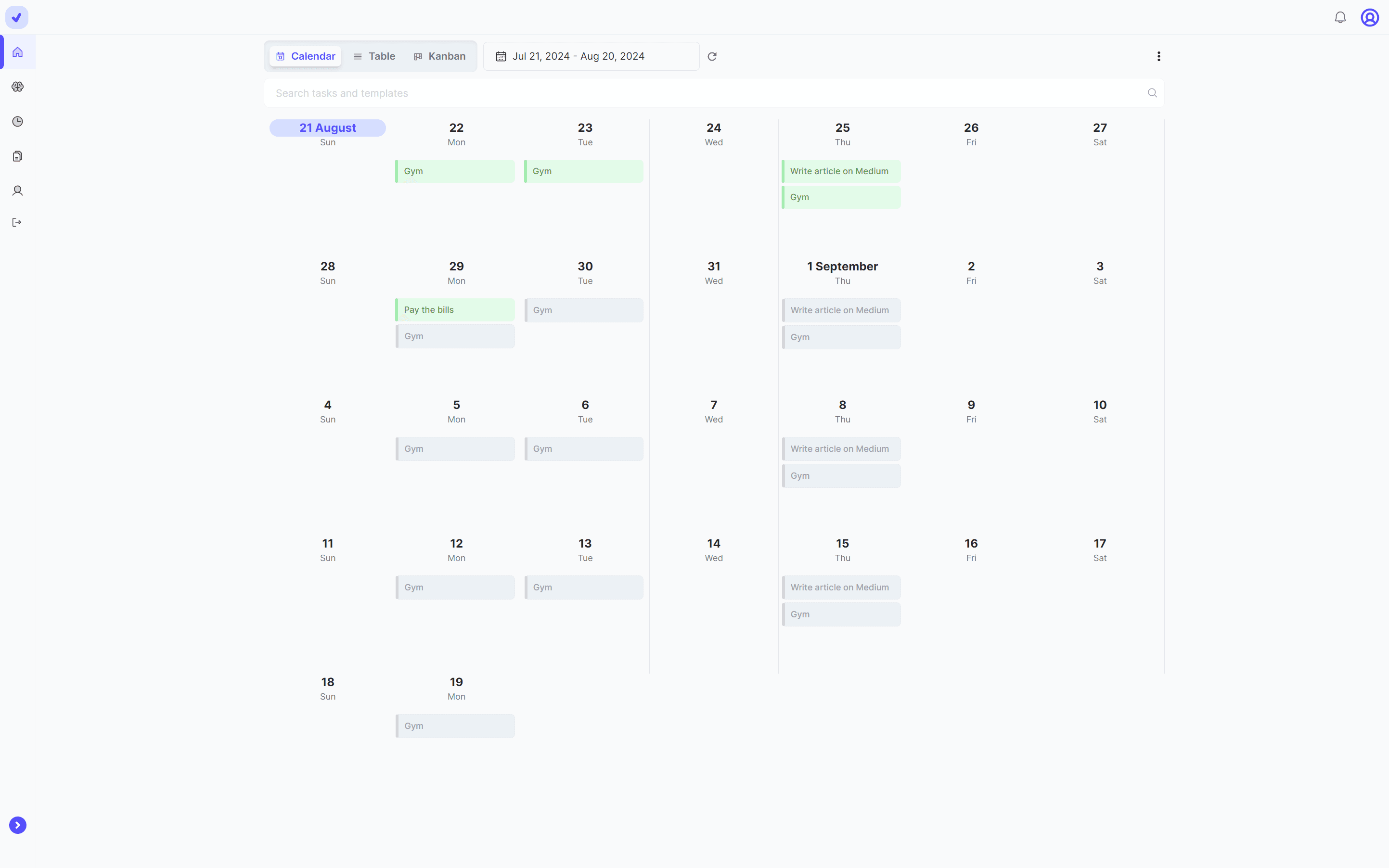Open the Gym task on Monday 22

(x=455, y=171)
